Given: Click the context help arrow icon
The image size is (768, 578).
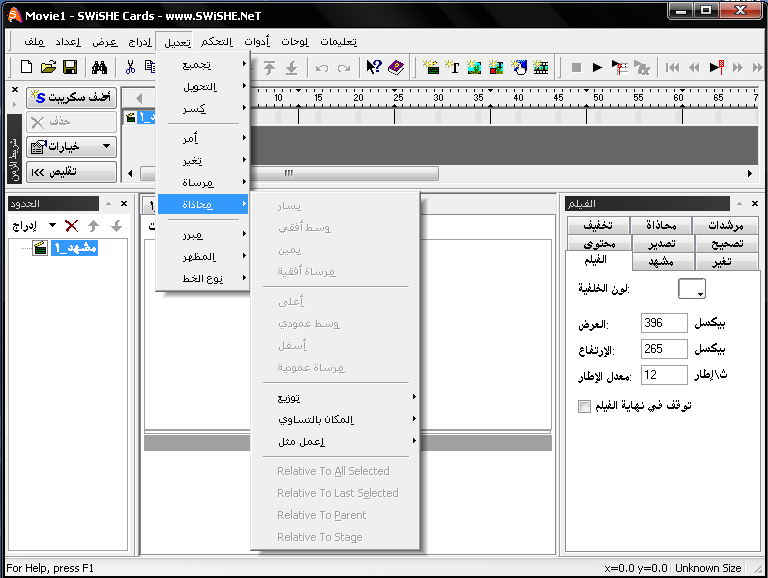Looking at the screenshot, I should click(x=374, y=67).
